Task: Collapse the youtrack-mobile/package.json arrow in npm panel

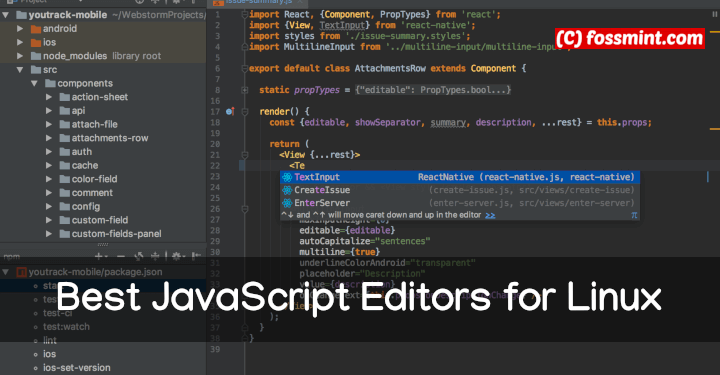Action: coord(6,272)
